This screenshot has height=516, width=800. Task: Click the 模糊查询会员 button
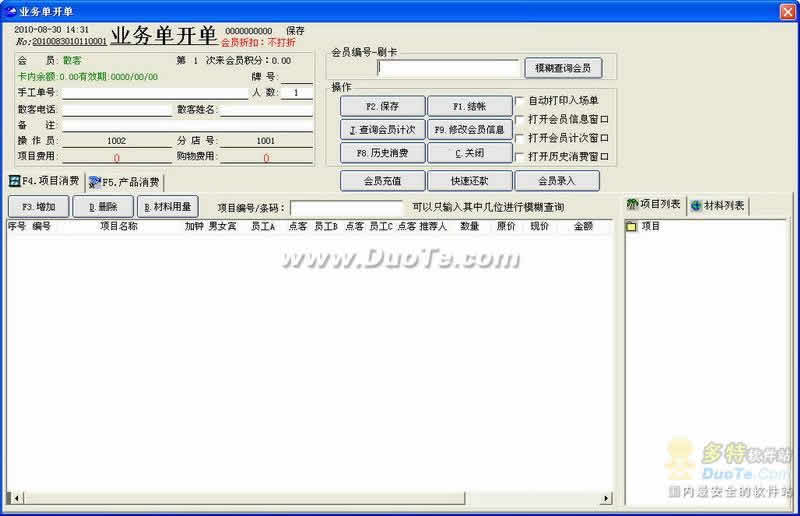[563, 68]
